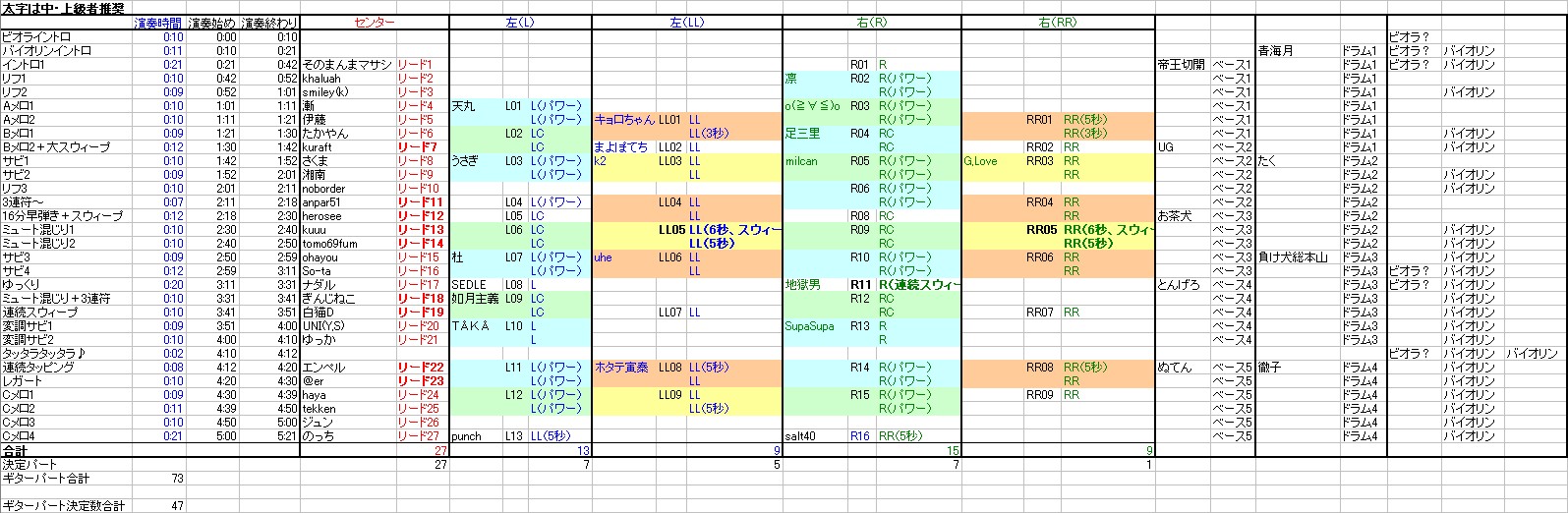Select the 右(R) header cell

(872, 23)
